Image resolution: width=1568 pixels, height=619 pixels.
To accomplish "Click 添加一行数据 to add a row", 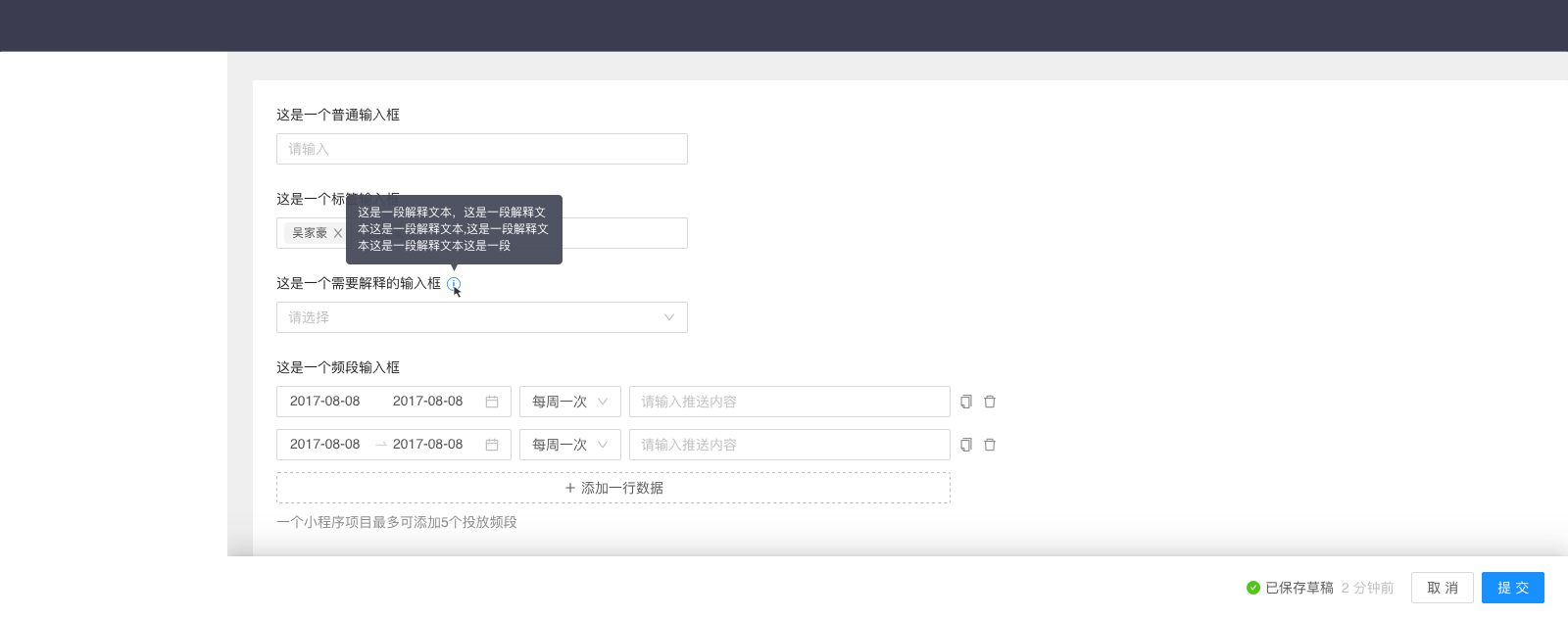I will pyautogui.click(x=613, y=488).
